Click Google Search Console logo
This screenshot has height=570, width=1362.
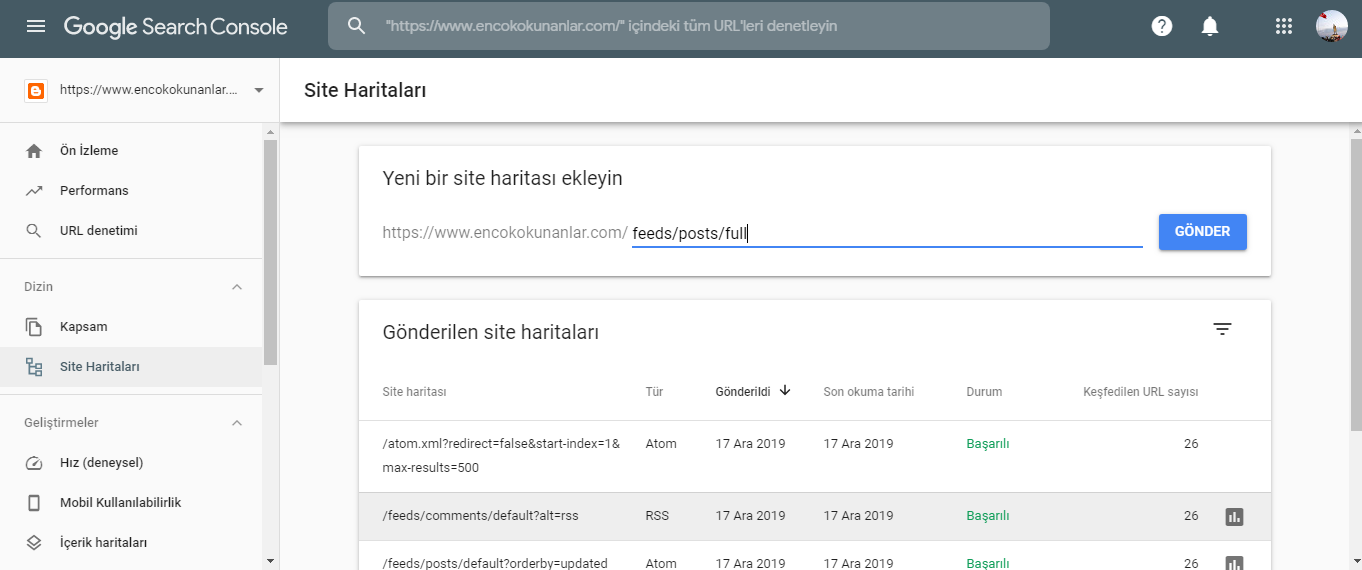[176, 27]
